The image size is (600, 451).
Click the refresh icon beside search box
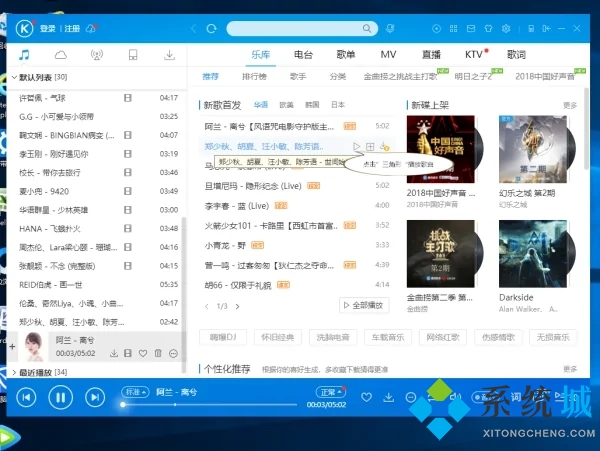coord(213,28)
